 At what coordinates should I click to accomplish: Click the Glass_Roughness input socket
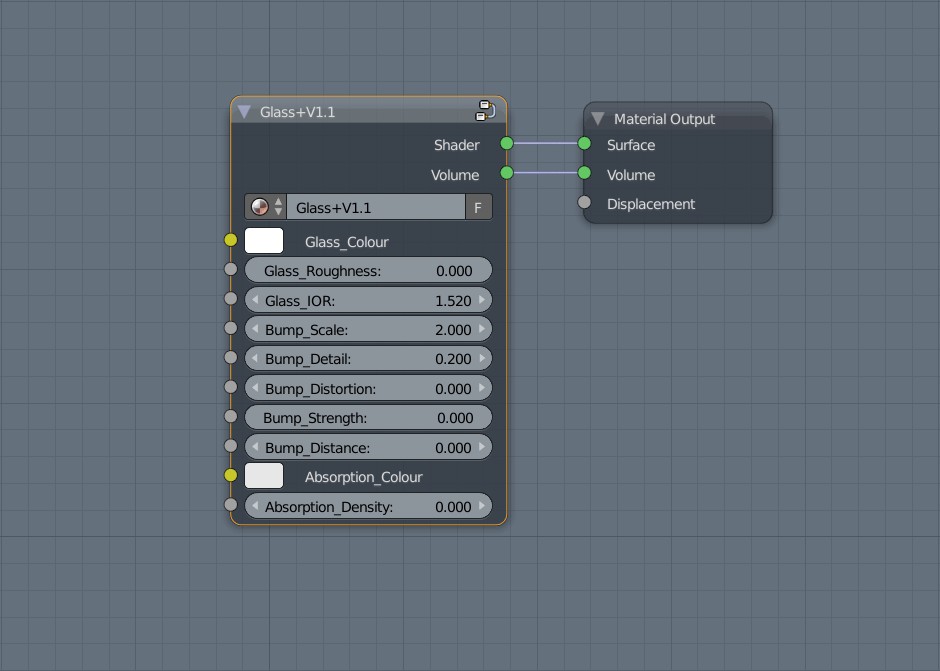click(231, 269)
